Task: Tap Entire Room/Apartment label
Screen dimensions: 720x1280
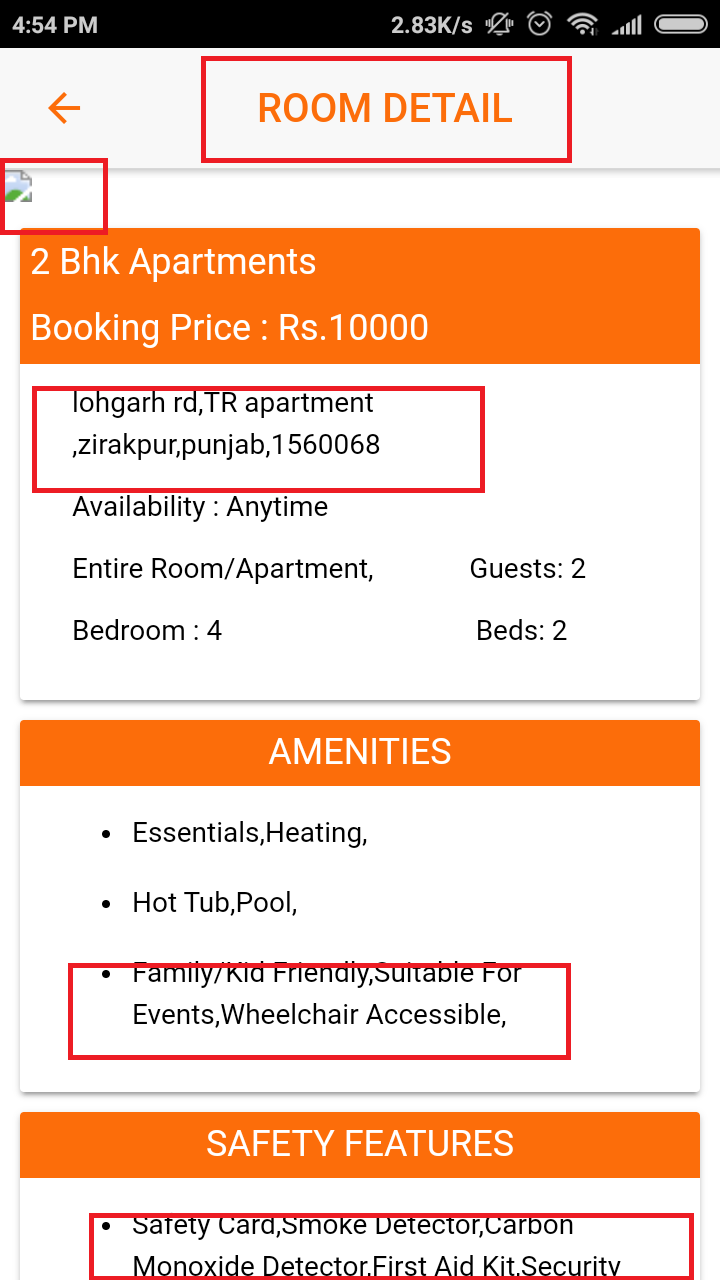Action: click(x=223, y=569)
